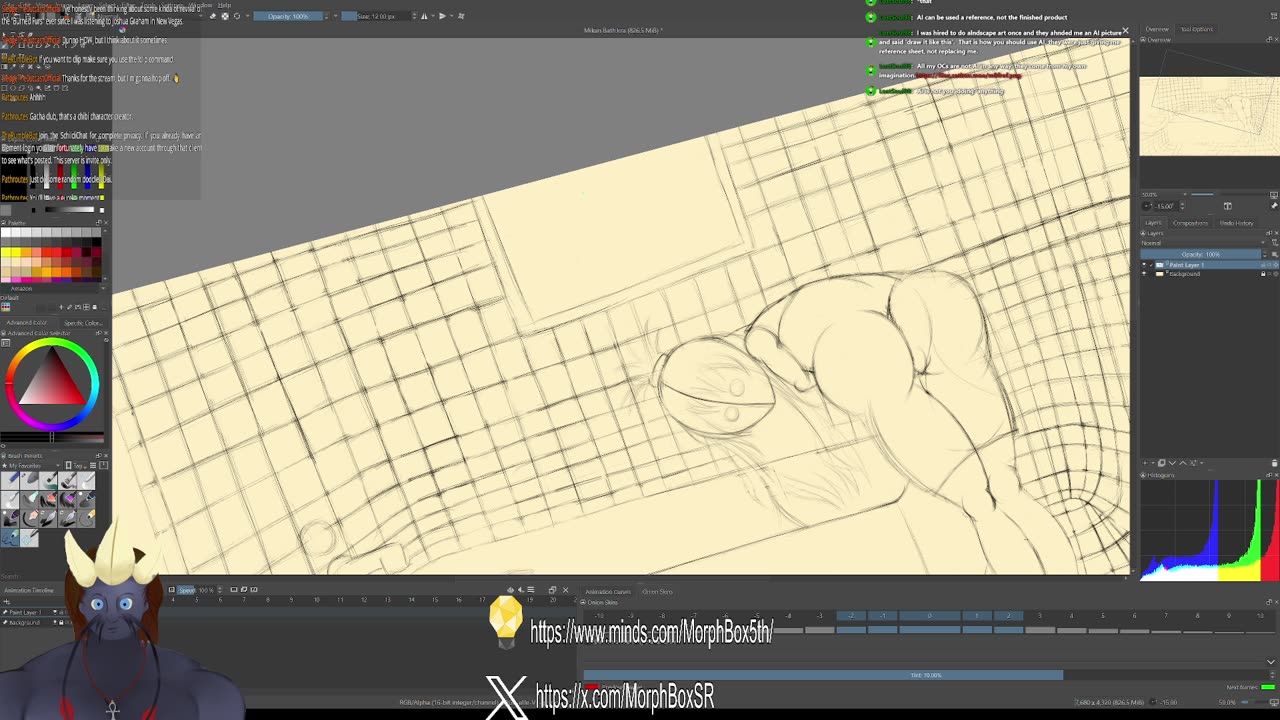This screenshot has height=720, width=1280.
Task: Select the third brush preset in the top row
Action: [48, 481]
